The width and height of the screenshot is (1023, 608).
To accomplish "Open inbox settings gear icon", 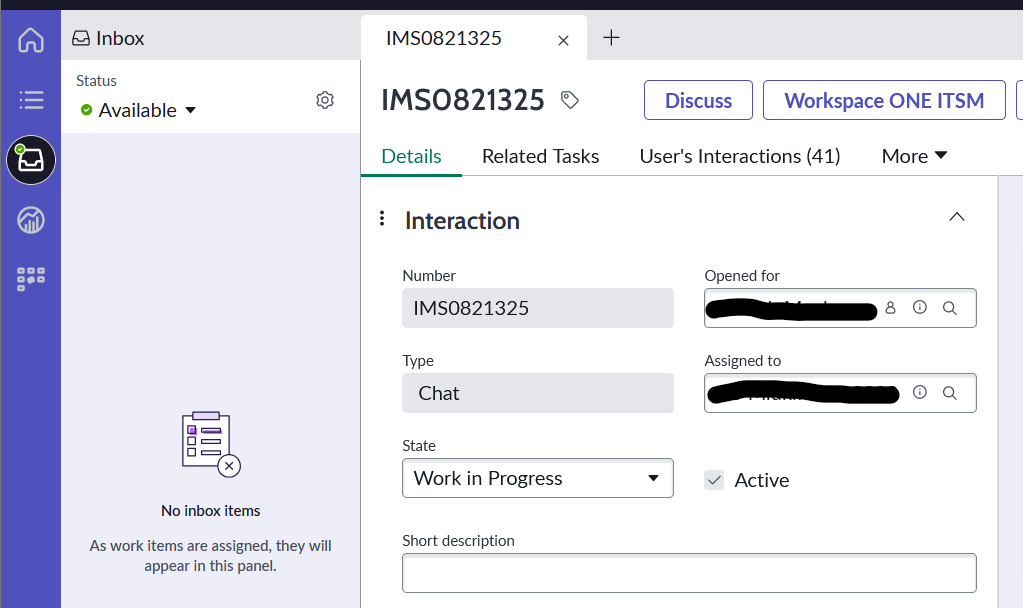I will point(325,100).
